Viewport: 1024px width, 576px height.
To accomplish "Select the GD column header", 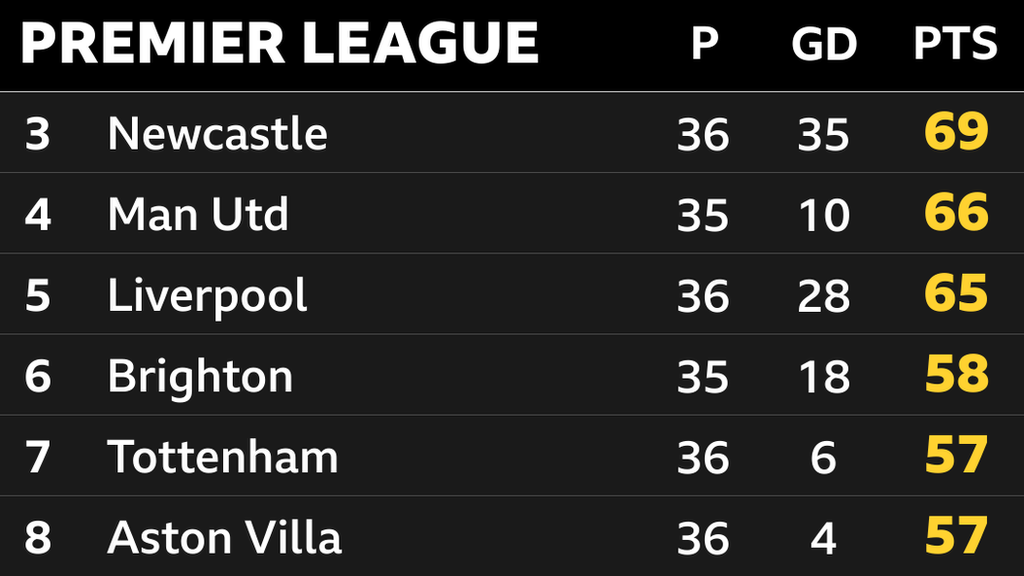I will point(824,44).
